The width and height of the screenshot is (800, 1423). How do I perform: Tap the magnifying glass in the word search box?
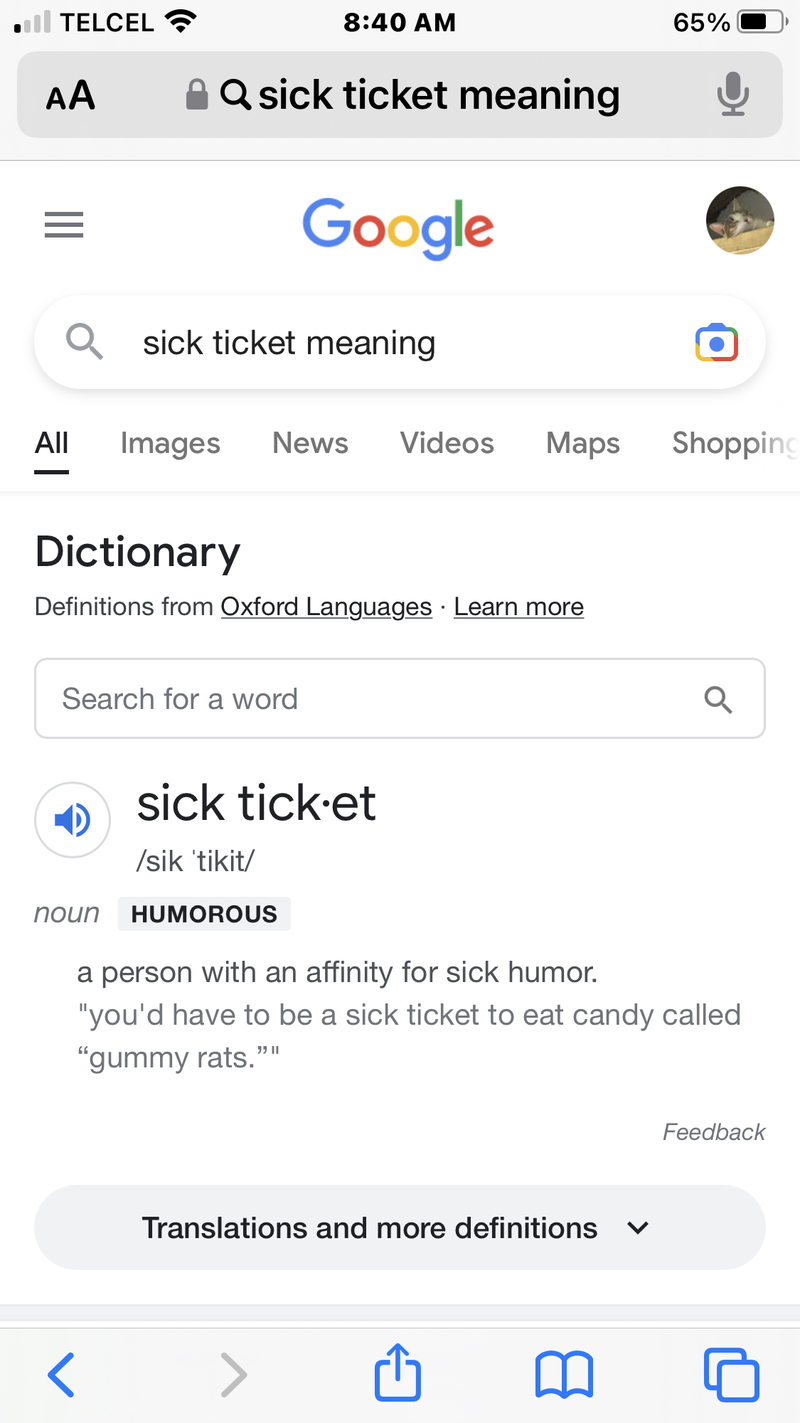click(x=718, y=698)
